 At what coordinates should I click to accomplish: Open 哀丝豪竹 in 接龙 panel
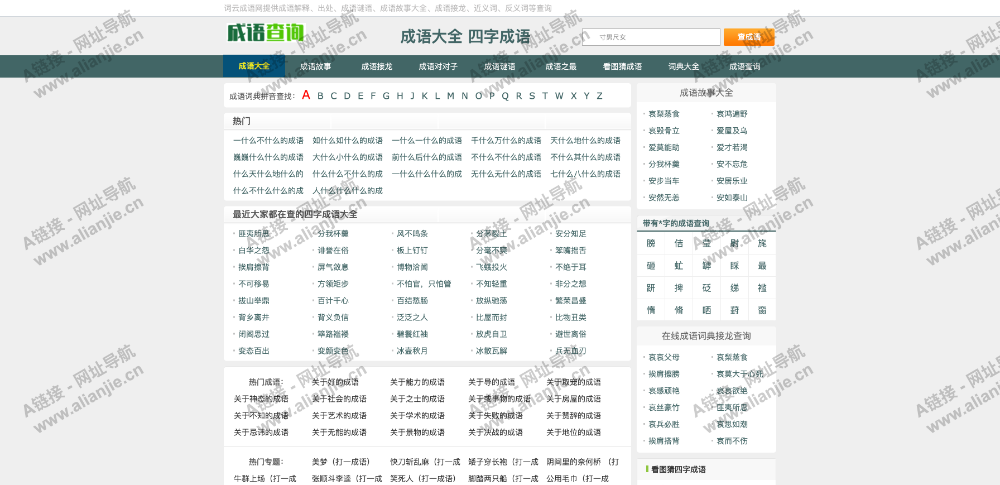664,407
